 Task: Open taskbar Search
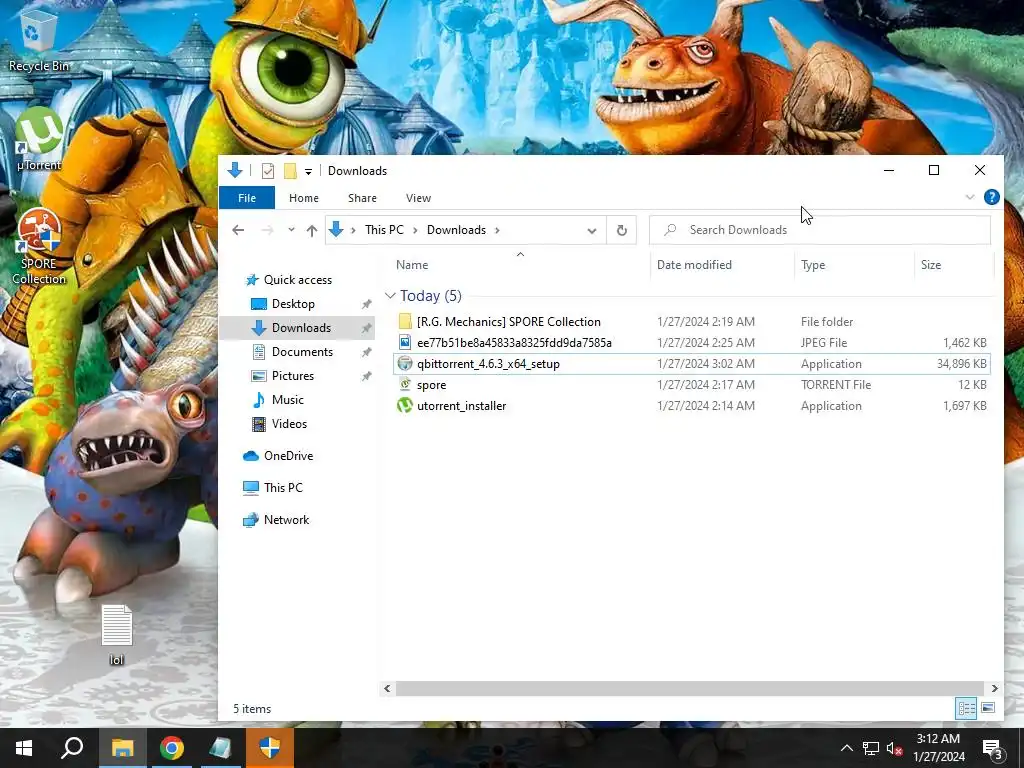[72, 748]
